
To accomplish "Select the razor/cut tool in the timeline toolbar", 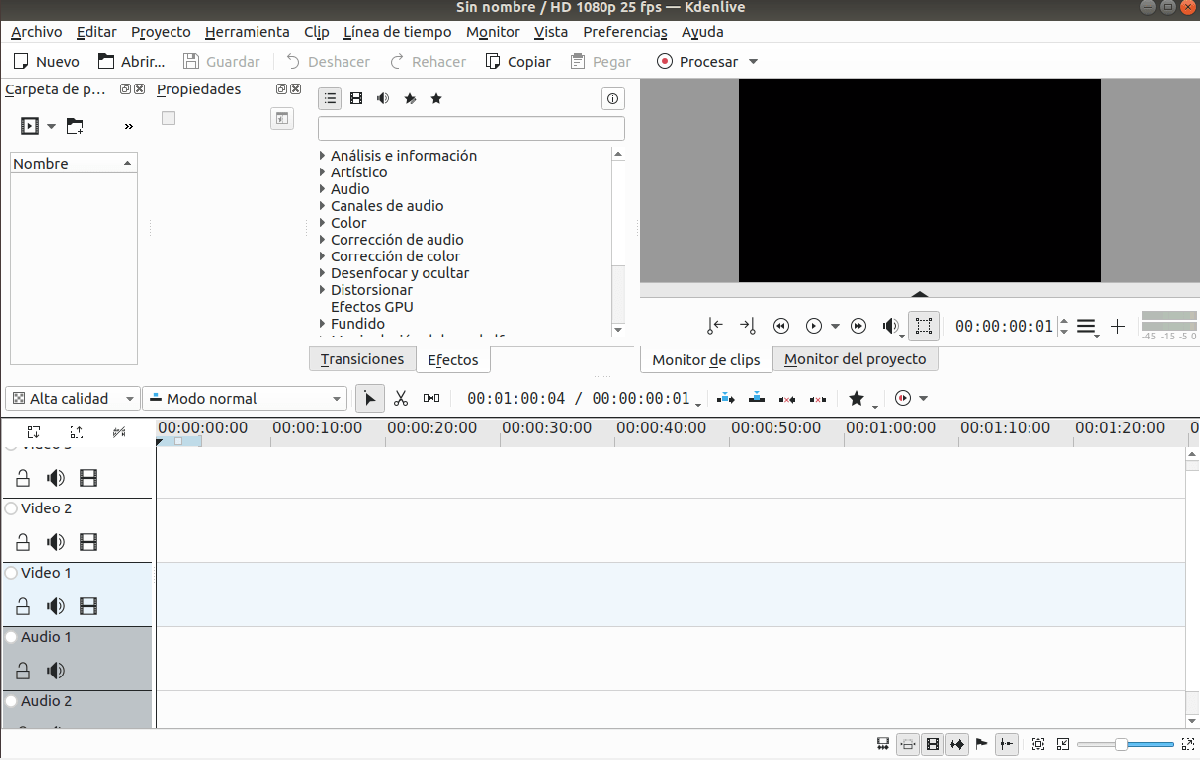I will (x=401, y=398).
